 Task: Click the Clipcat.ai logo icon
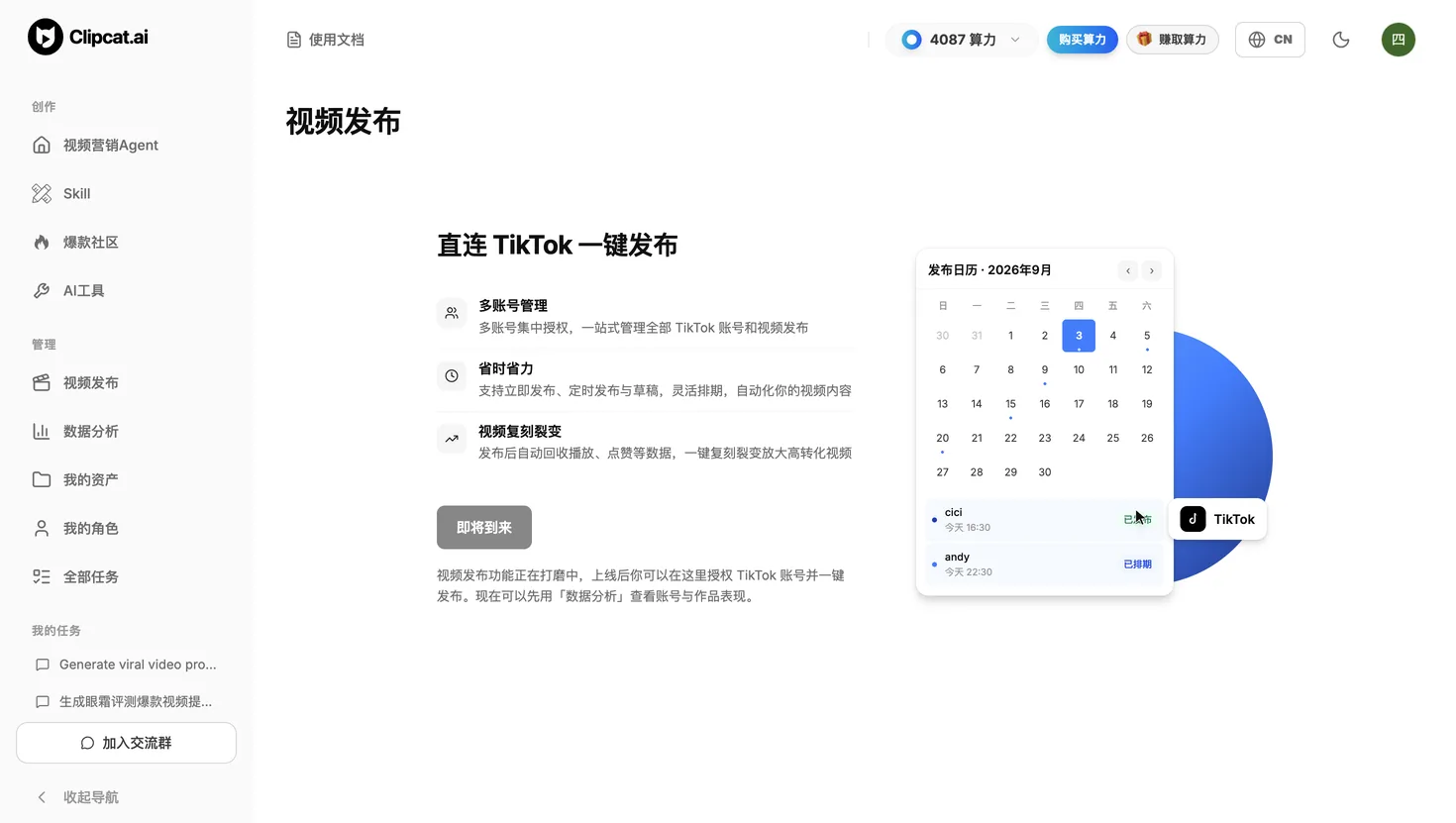pyautogui.click(x=46, y=37)
